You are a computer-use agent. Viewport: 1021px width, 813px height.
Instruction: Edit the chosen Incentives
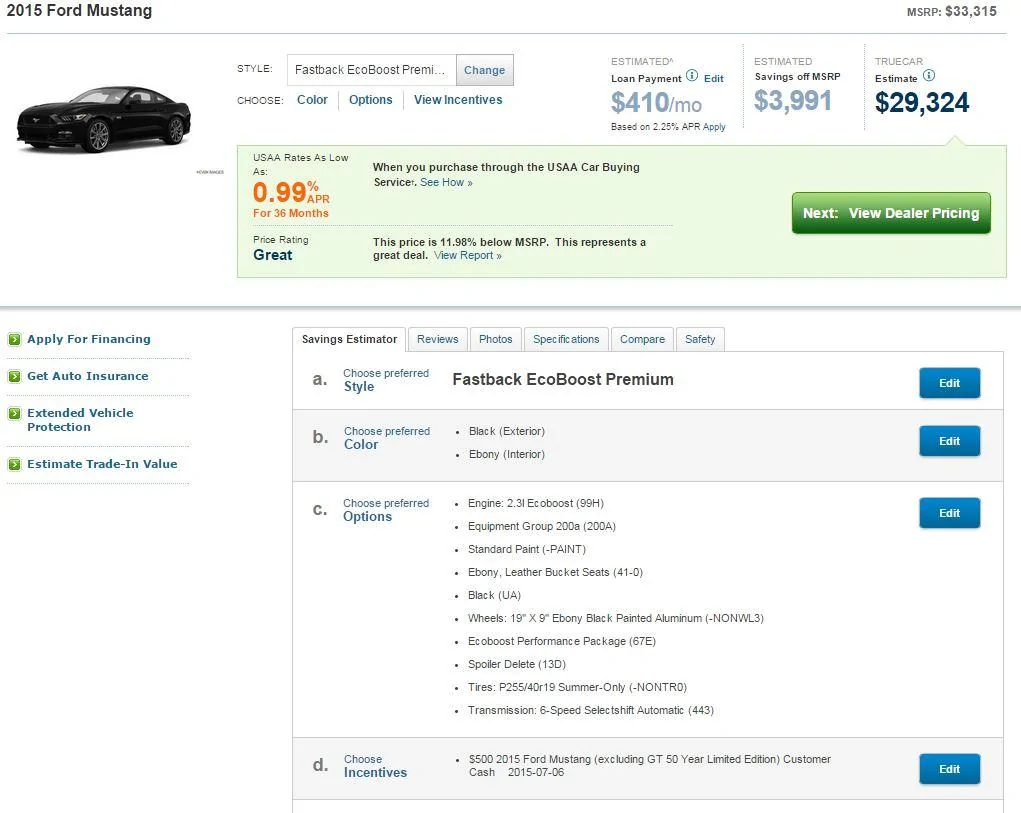click(949, 769)
